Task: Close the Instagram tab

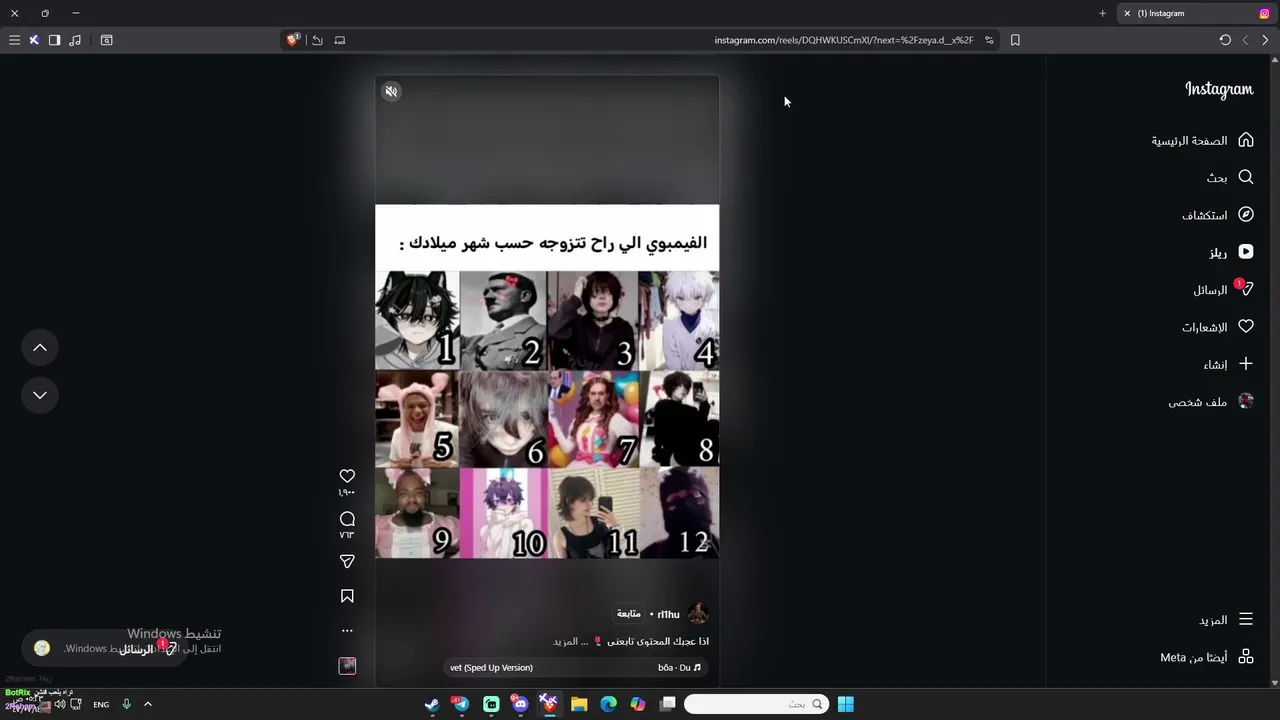Action: [x=1127, y=13]
